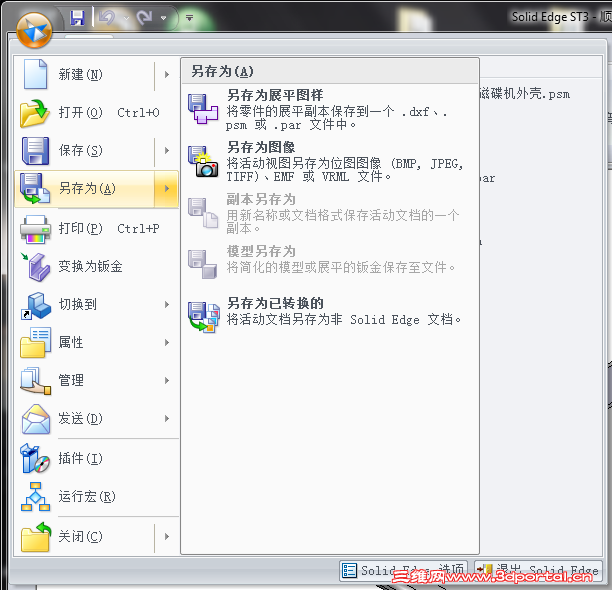Click the 运行宏(R) flowchart icon
This screenshot has width=612, height=590.
[x=36, y=497]
